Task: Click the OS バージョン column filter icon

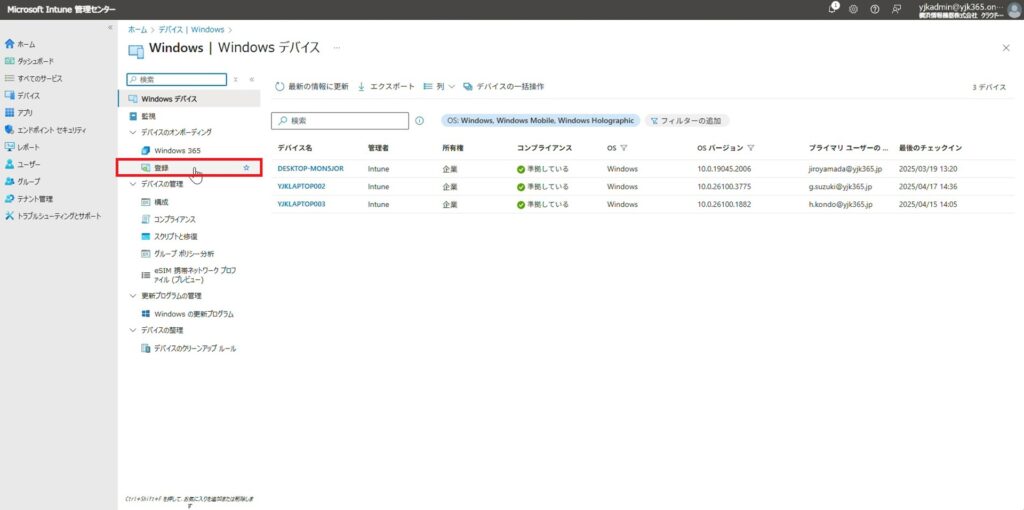Action: [x=750, y=148]
